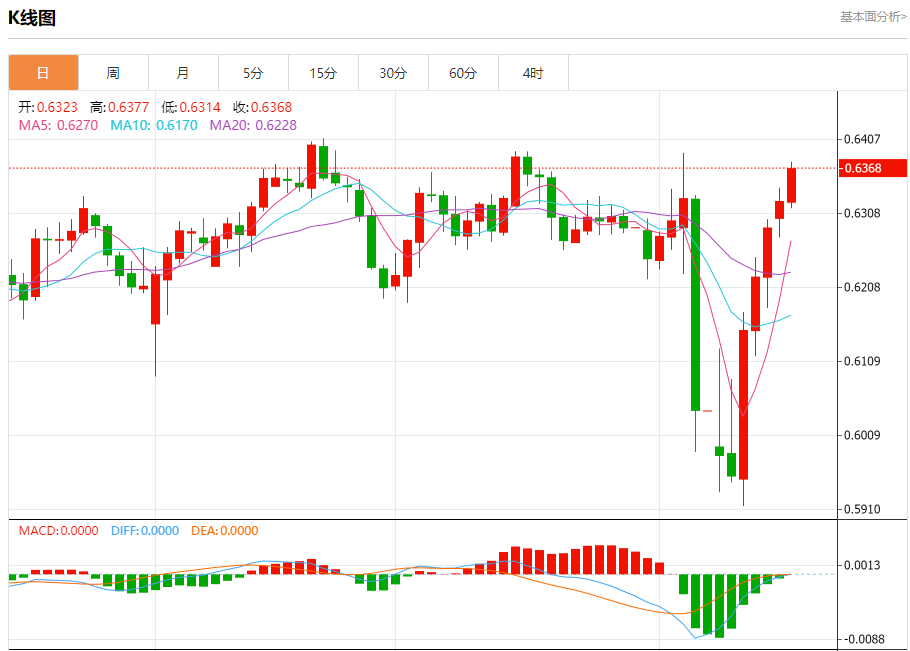Click the 0.6009 price axis label
The height and width of the screenshot is (651, 910).
click(862, 435)
